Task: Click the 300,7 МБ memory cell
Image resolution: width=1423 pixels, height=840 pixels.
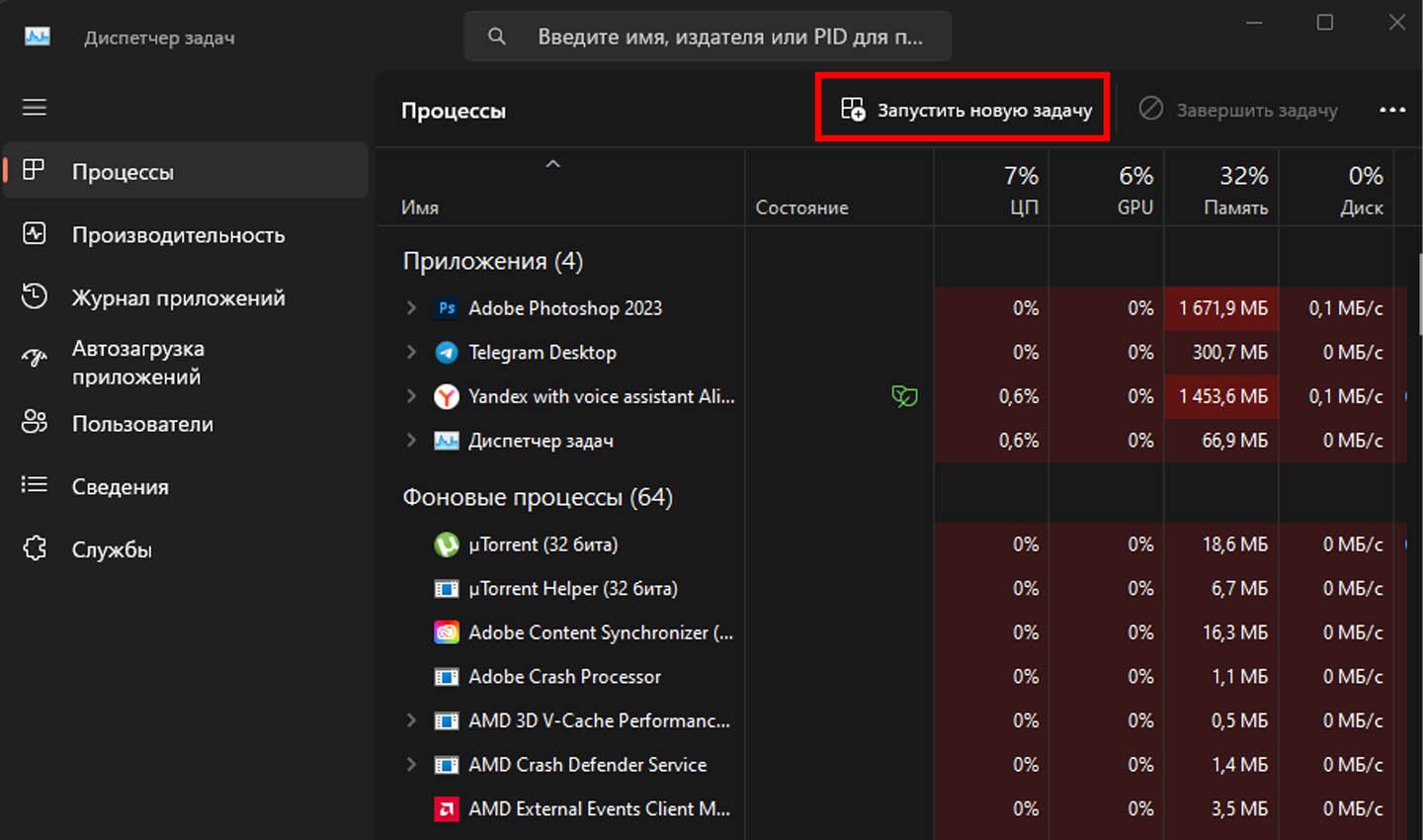Action: 1221,352
